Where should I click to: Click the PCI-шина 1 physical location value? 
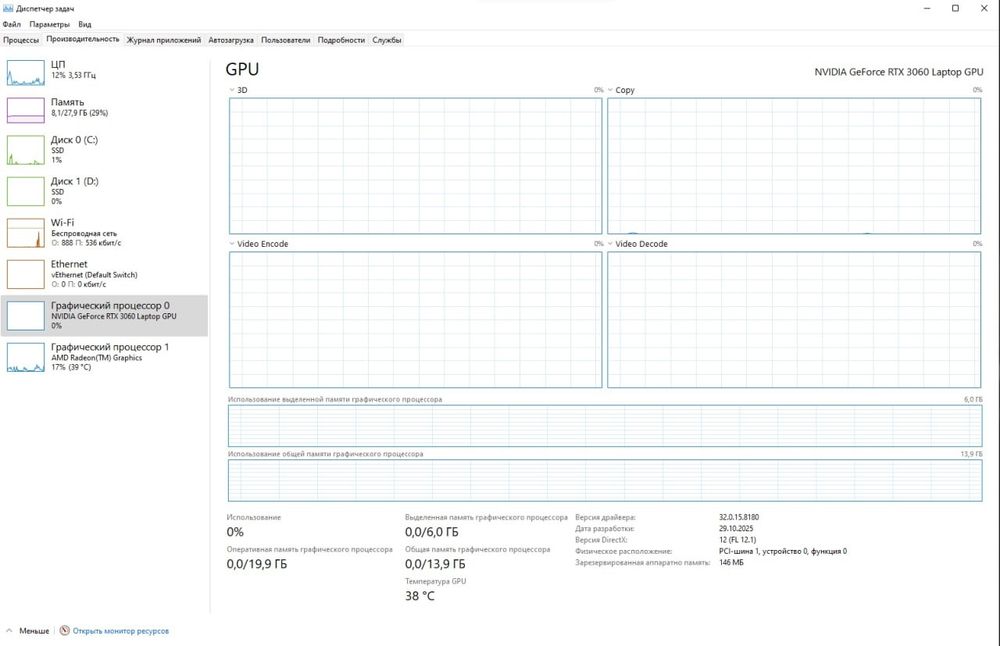(x=783, y=551)
